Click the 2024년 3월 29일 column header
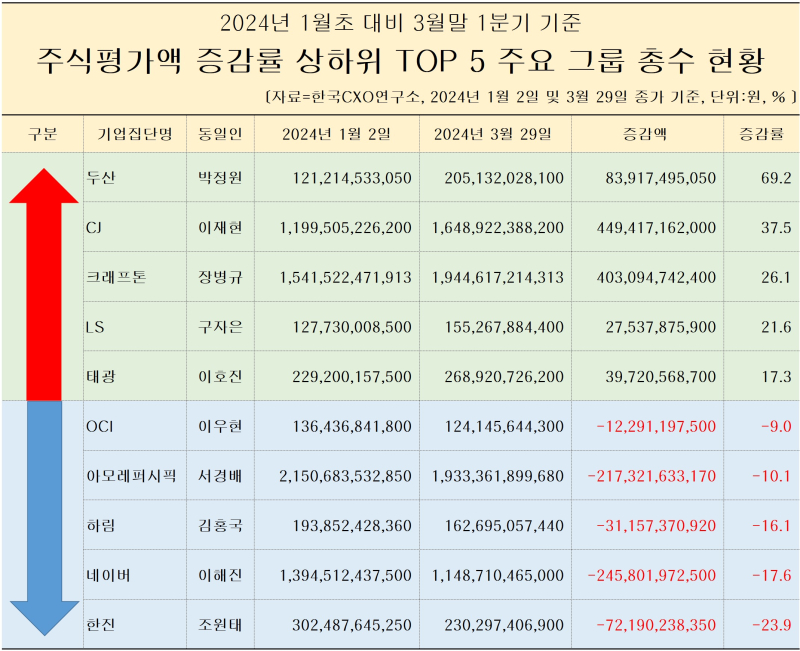800x651 pixels. 493,134
